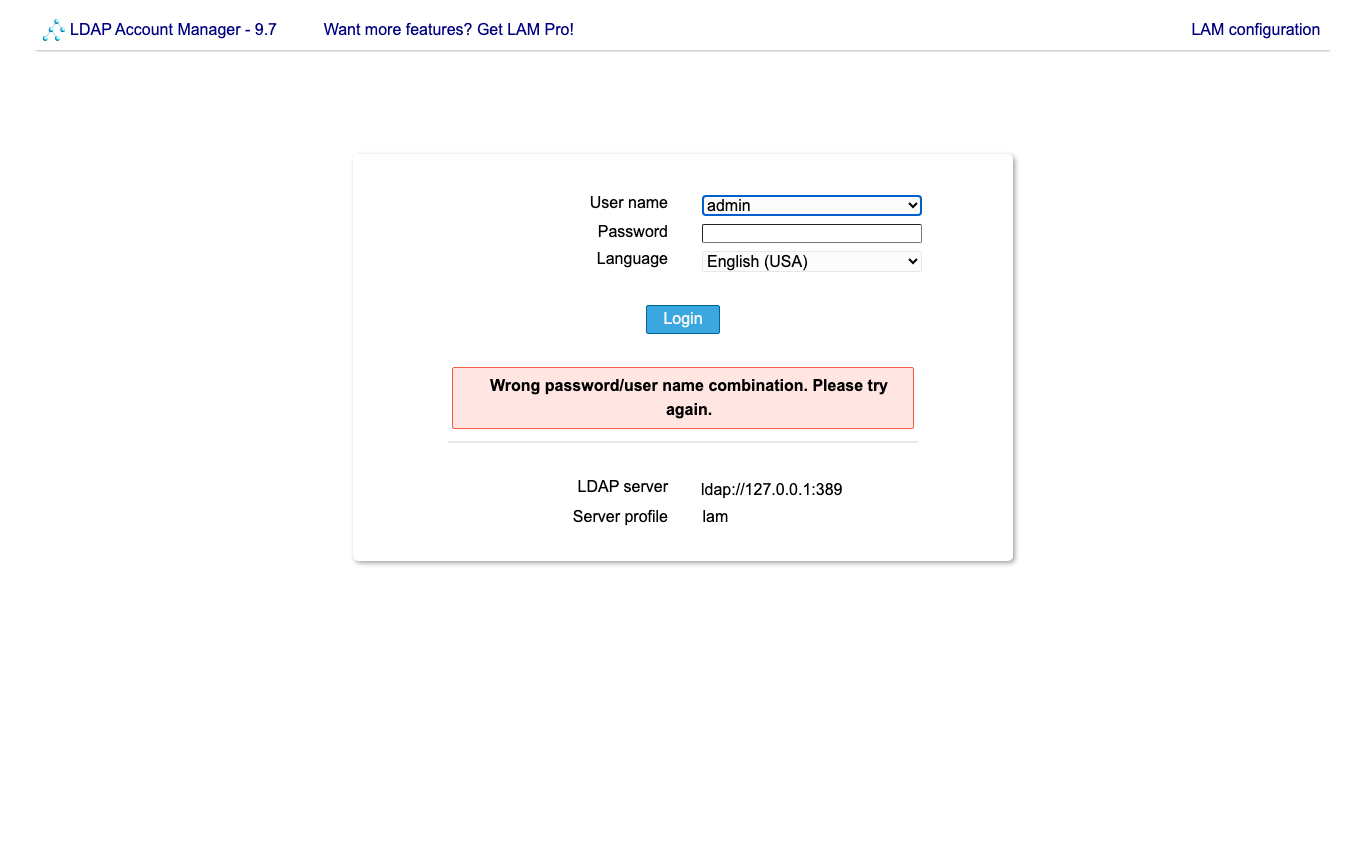This screenshot has height=860, width=1366.
Task: Follow the Get LAM Pro link
Action: point(449,30)
